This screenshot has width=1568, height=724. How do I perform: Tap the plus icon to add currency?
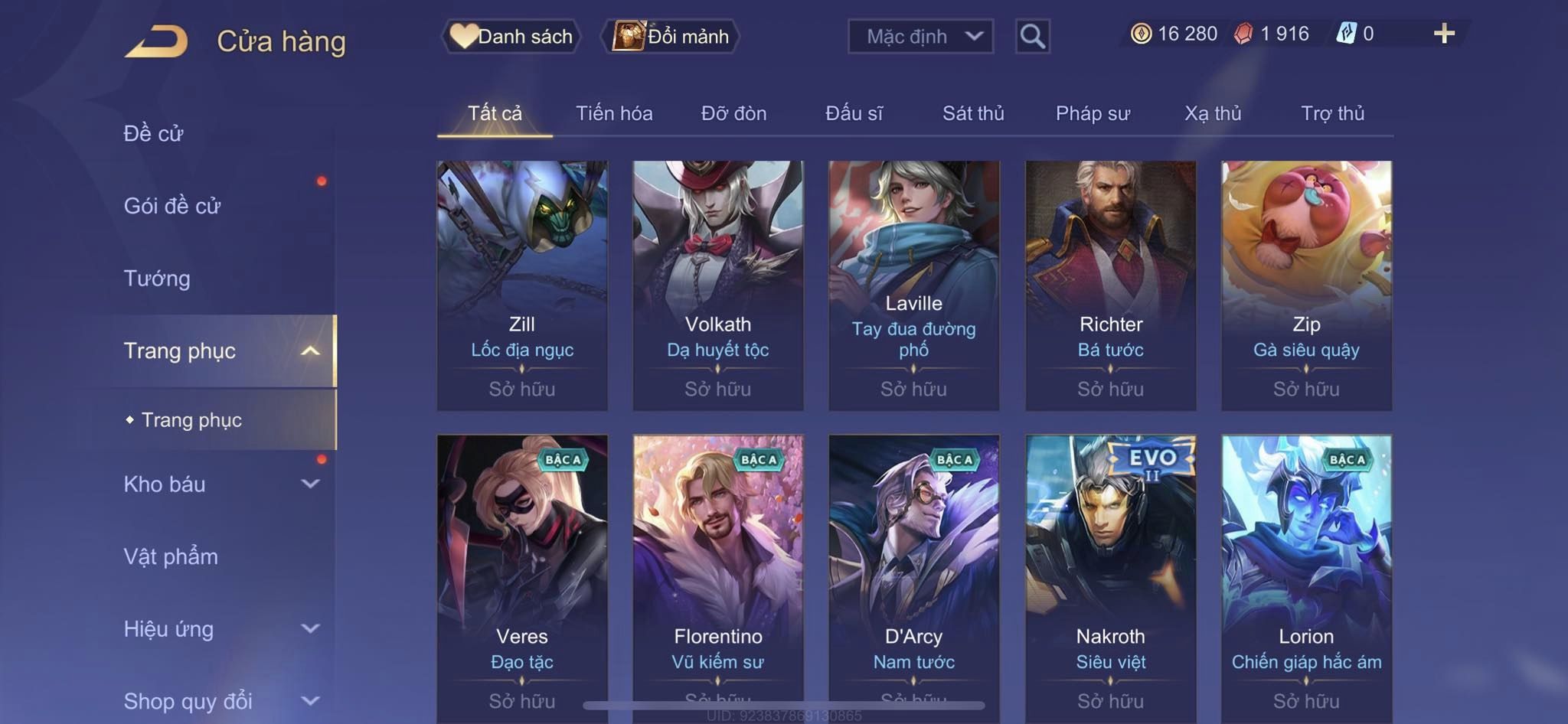tap(1444, 33)
